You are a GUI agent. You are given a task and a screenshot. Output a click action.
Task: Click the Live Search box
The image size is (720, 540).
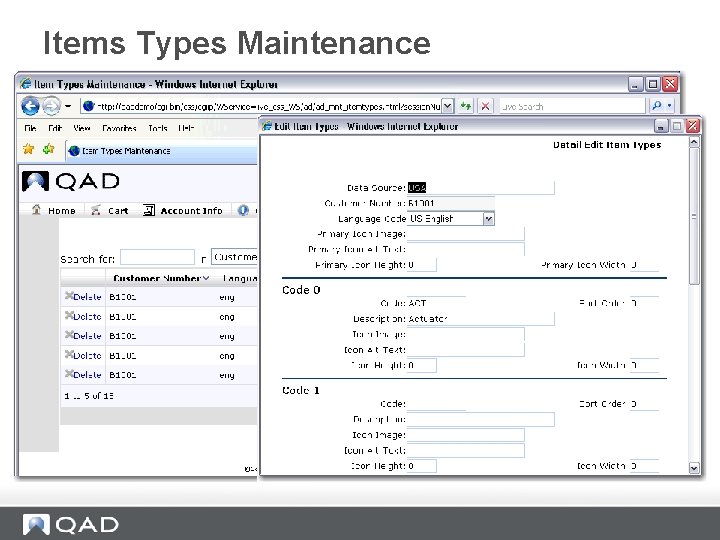(x=572, y=106)
